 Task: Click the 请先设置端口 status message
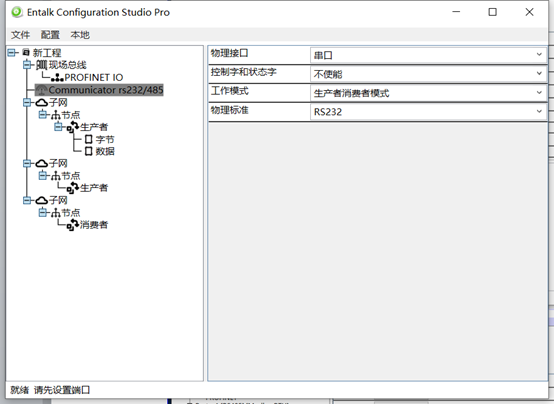[62, 390]
